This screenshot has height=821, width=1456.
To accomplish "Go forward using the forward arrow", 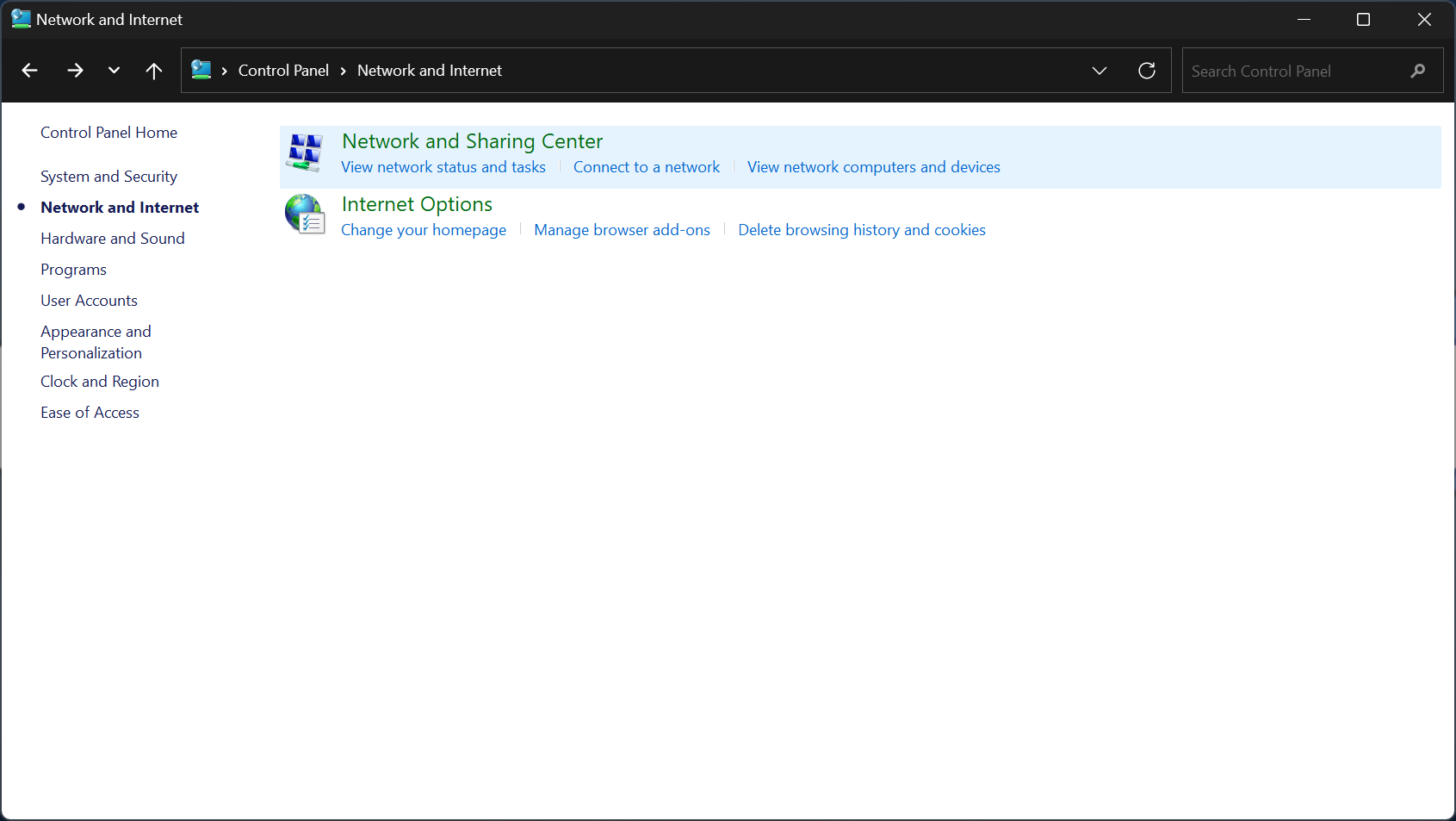I will click(x=75, y=71).
